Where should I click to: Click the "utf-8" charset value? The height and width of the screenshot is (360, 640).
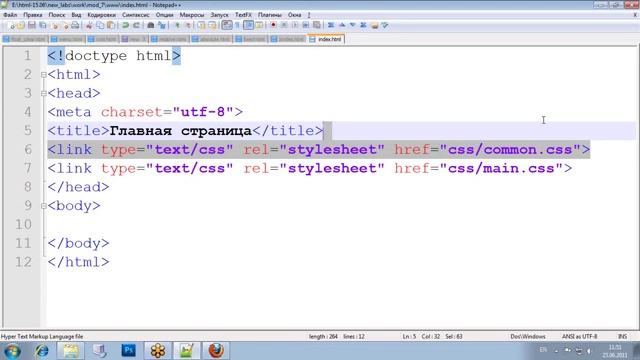tap(203, 112)
